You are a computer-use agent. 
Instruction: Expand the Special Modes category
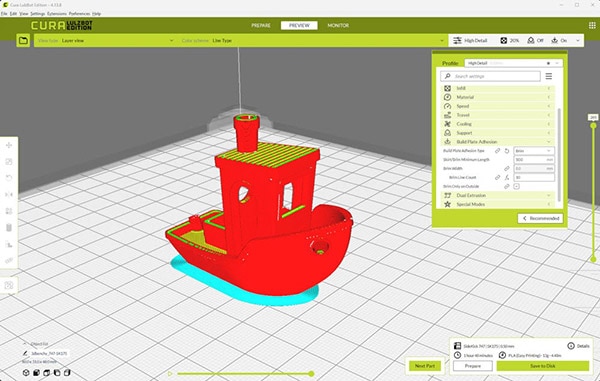pyautogui.click(x=497, y=204)
